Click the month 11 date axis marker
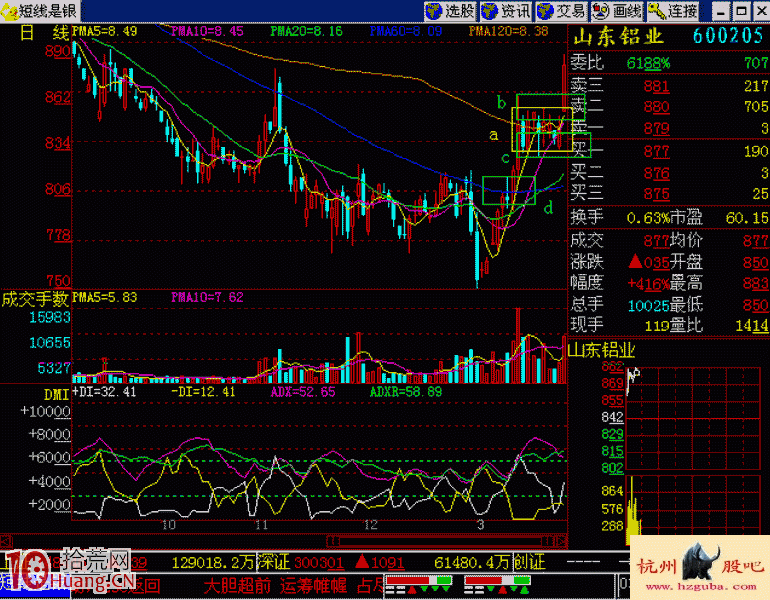This screenshot has width=770, height=600. [262, 525]
